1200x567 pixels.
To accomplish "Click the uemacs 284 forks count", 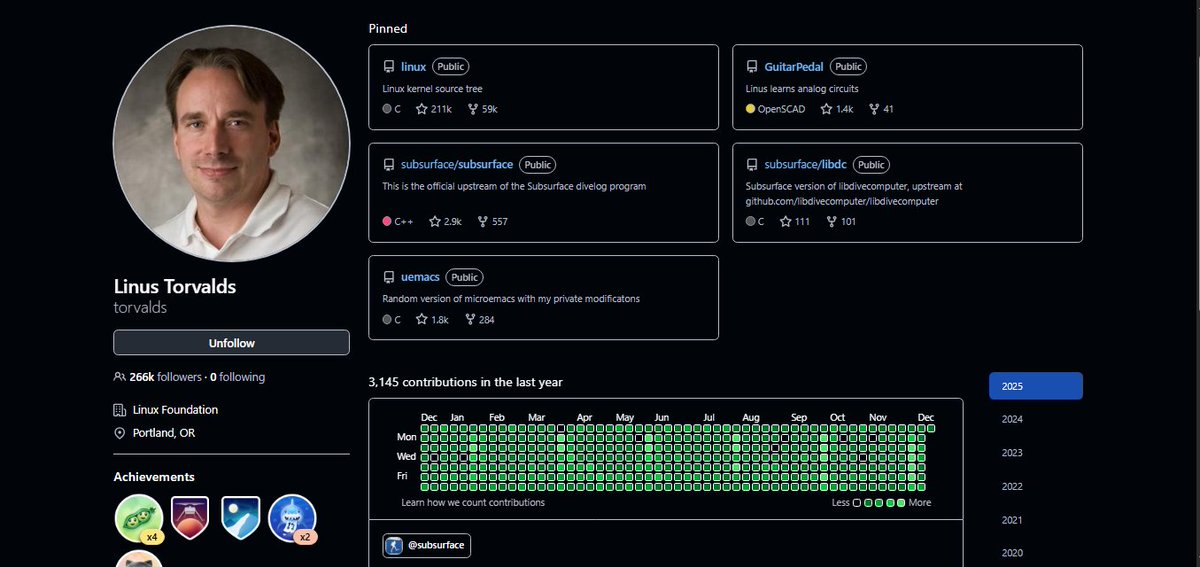I will click(x=480, y=320).
